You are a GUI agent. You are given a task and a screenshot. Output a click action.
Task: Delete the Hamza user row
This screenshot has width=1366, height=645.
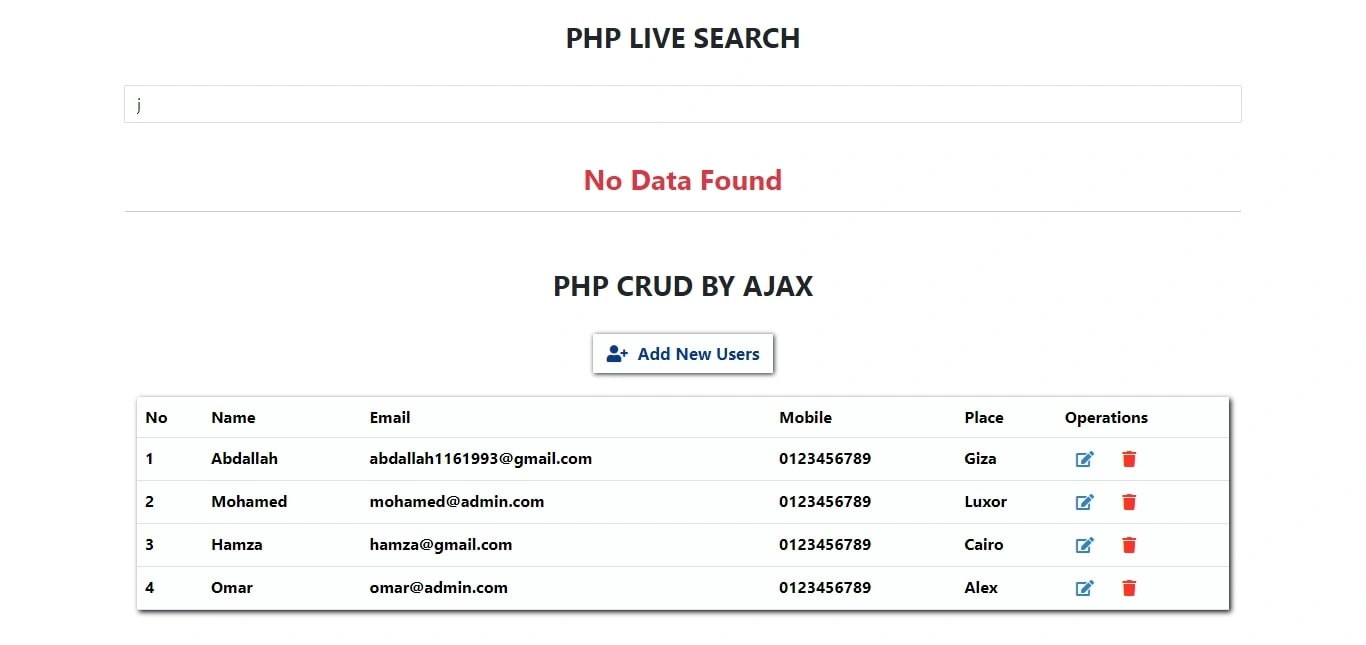pyautogui.click(x=1129, y=545)
